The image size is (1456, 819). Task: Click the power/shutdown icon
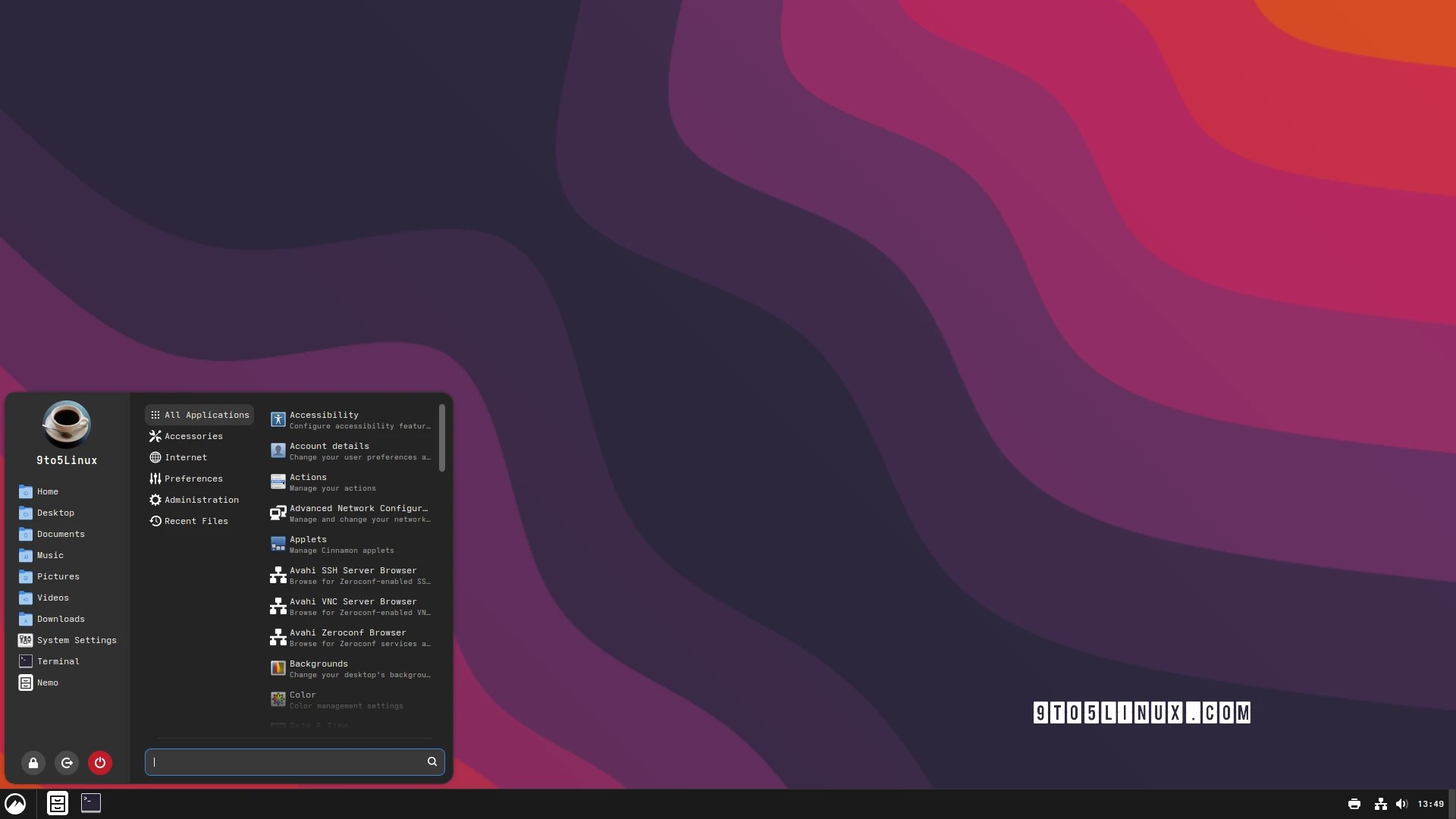(x=99, y=763)
